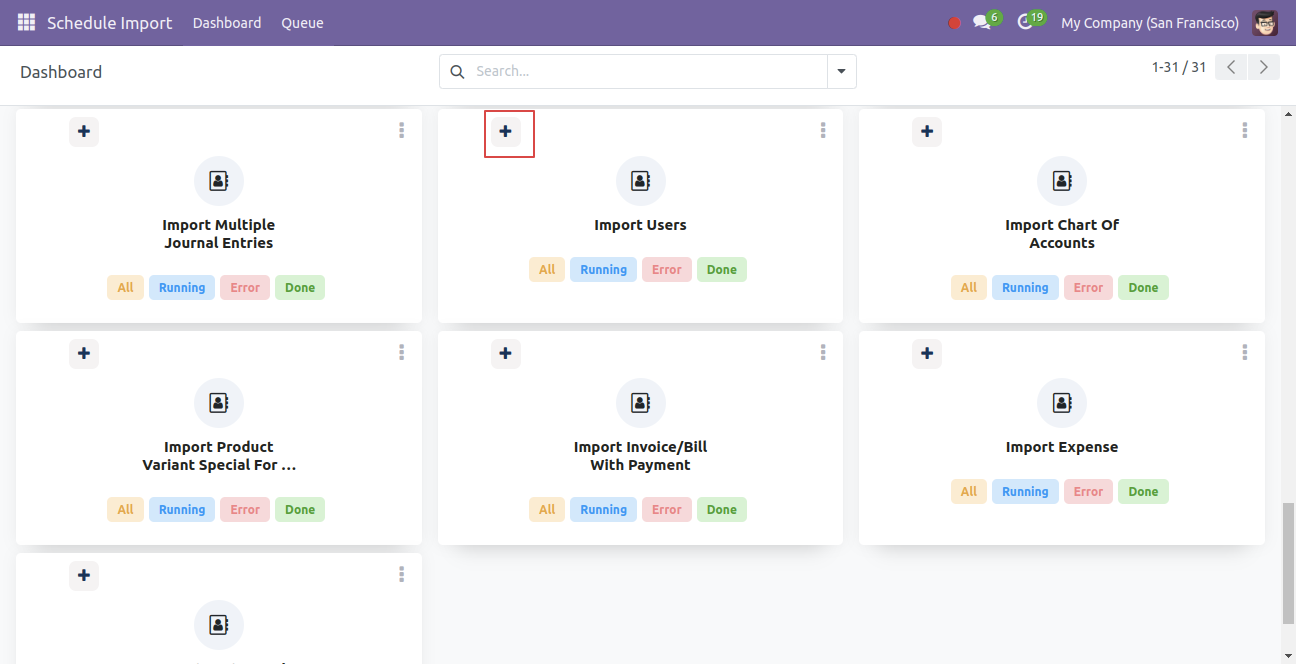Image resolution: width=1296 pixels, height=664 pixels.
Task: Click the search magnifier icon
Action: (x=457, y=71)
